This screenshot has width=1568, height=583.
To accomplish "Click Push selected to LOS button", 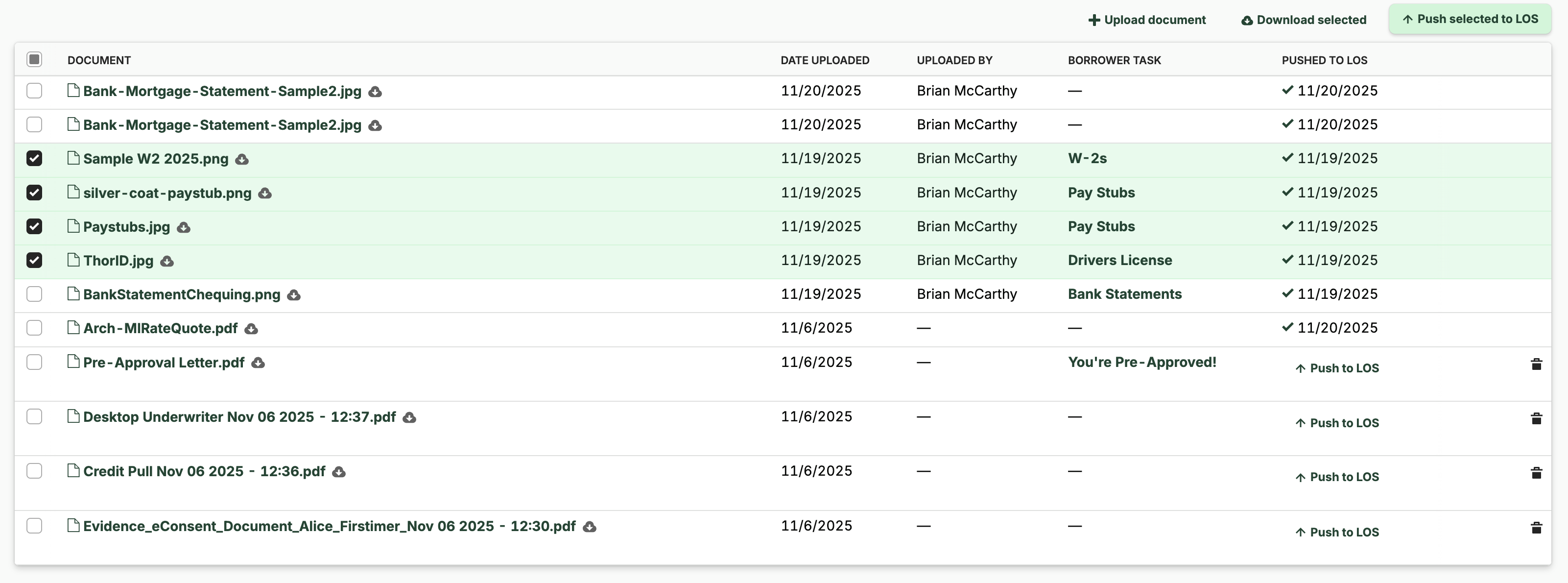I will pos(1470,19).
